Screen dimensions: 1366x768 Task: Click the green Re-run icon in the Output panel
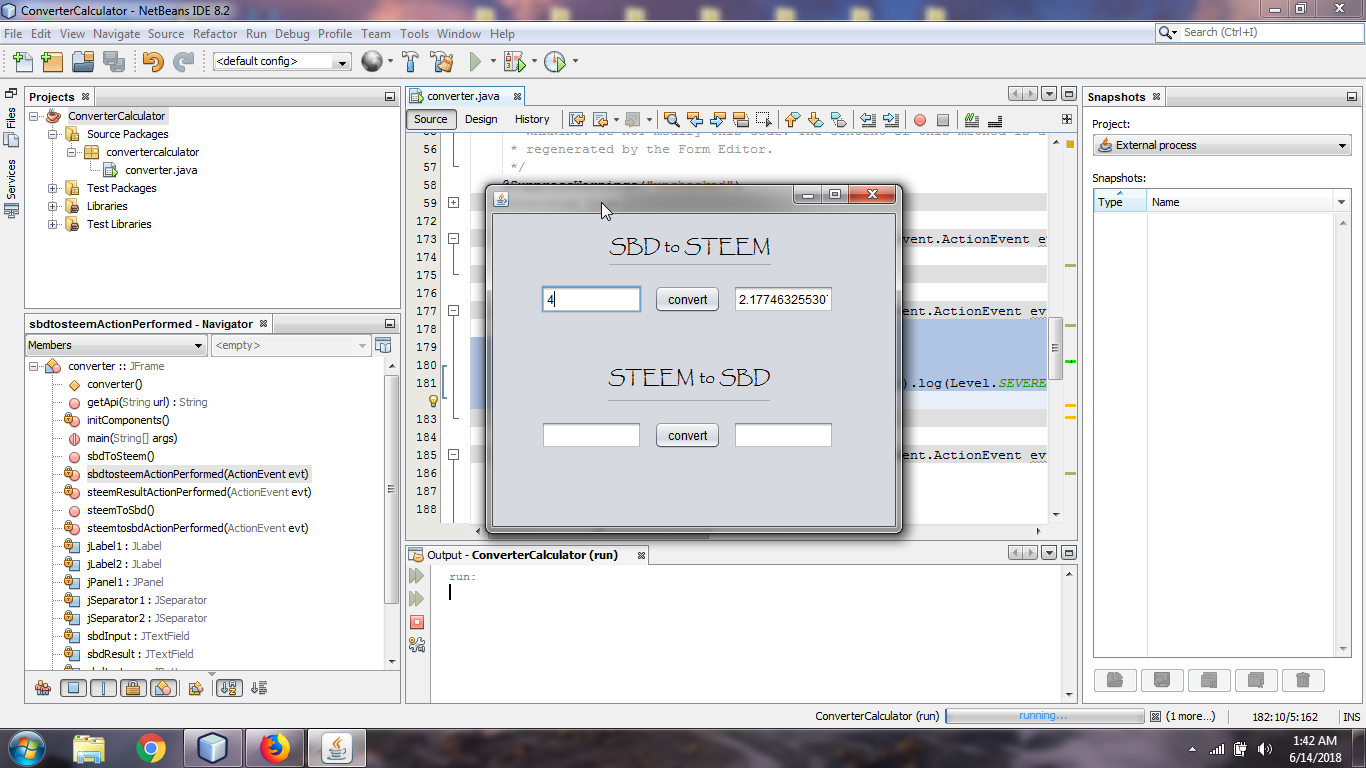point(417,576)
